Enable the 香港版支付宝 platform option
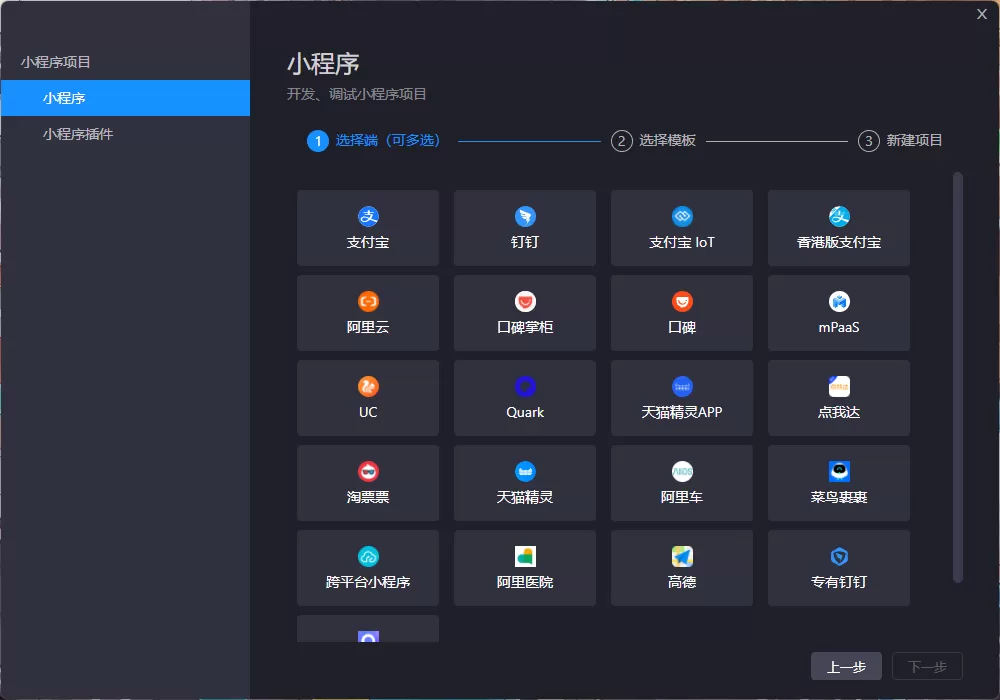The width and height of the screenshot is (1000, 700). (x=838, y=227)
